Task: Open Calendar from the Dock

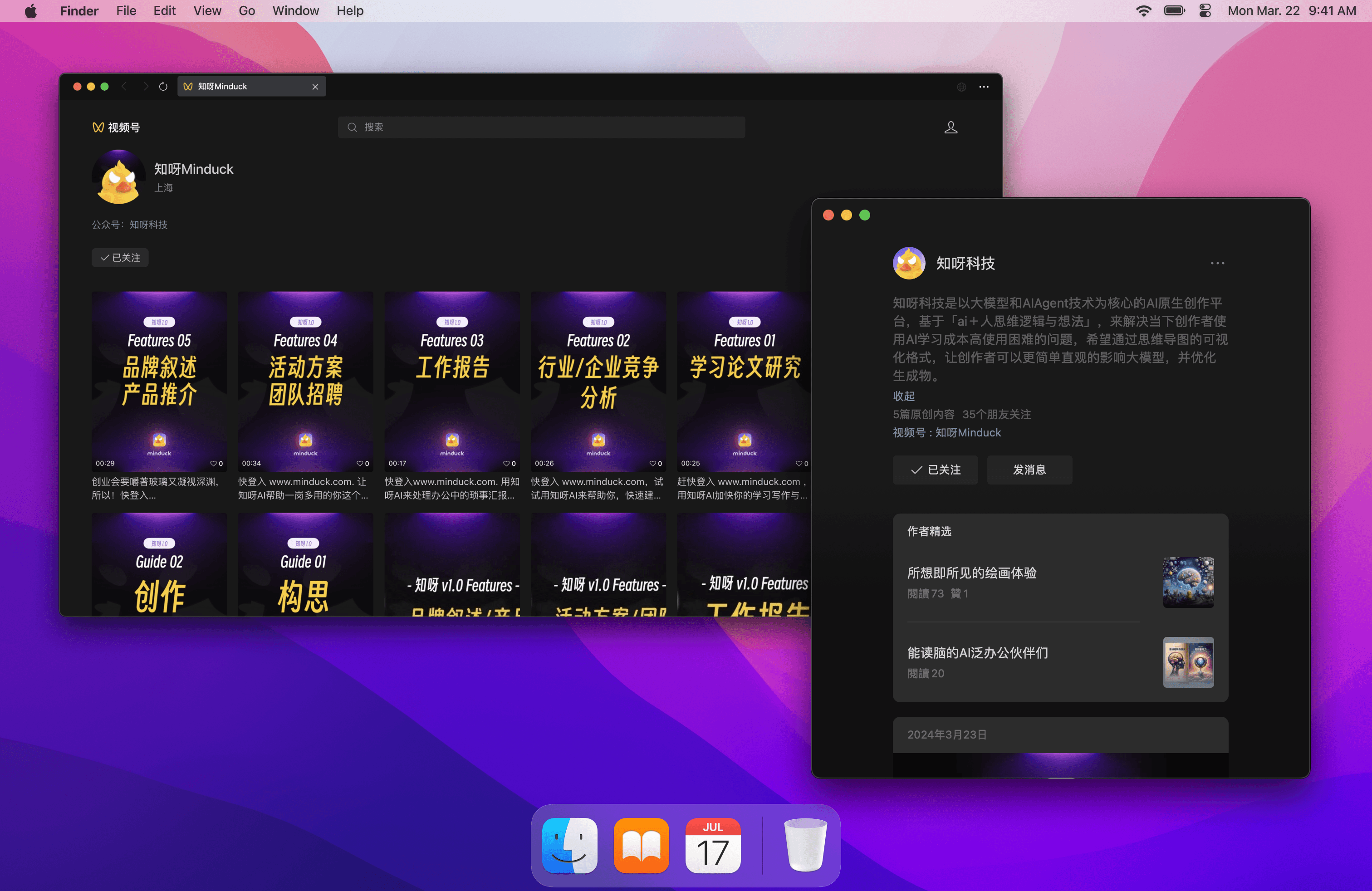Action: pos(713,846)
